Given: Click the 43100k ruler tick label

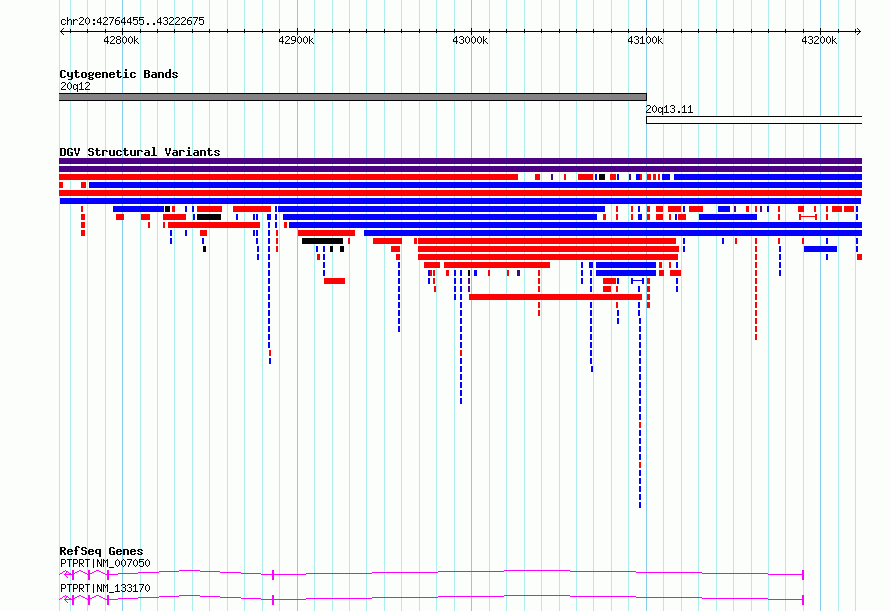Looking at the screenshot, I should [645, 40].
